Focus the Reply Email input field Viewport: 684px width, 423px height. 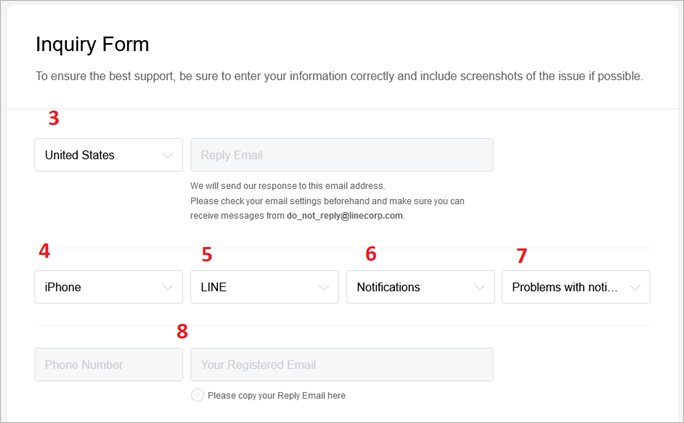tap(341, 155)
